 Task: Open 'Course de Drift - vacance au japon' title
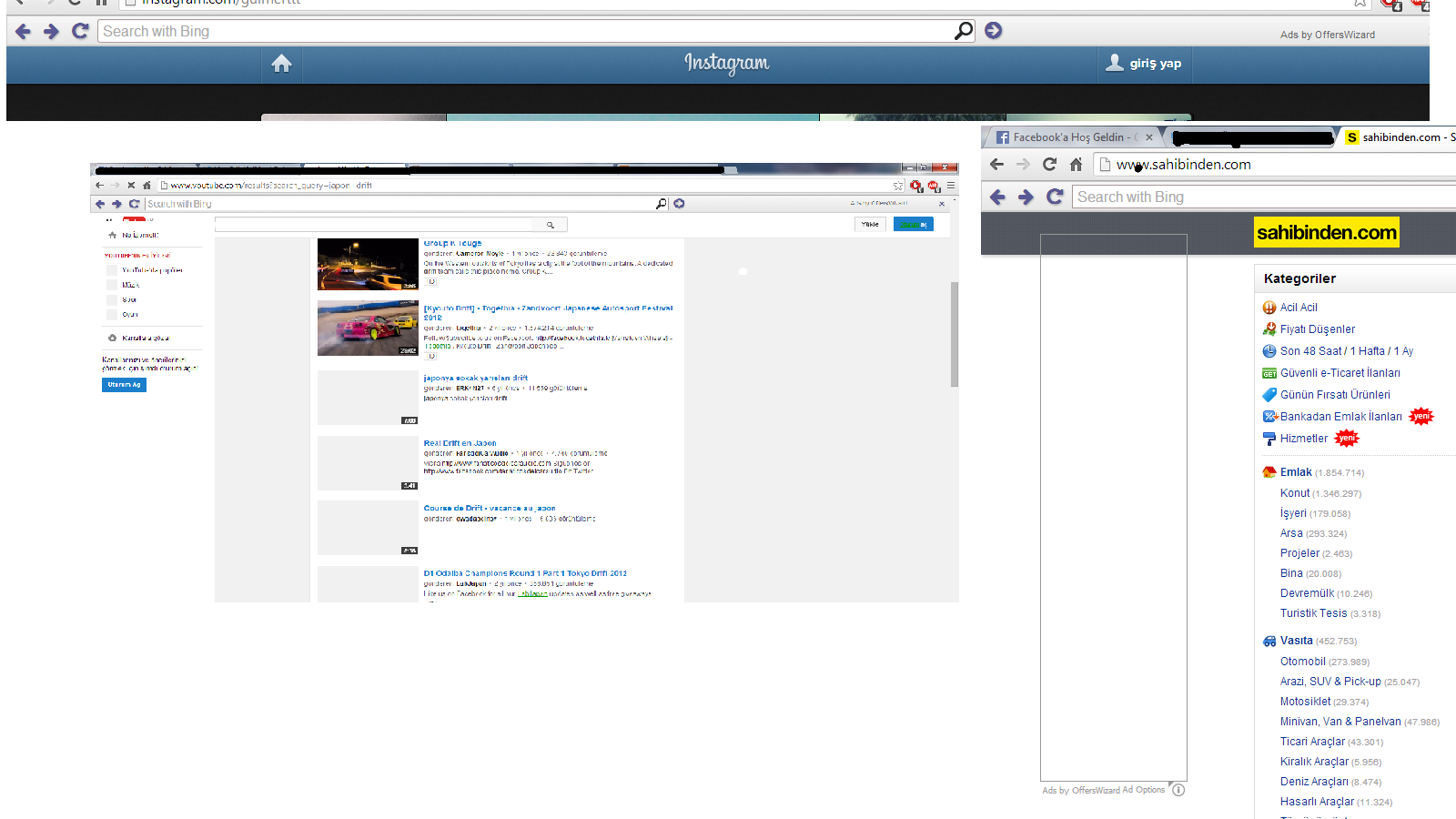[x=490, y=509]
